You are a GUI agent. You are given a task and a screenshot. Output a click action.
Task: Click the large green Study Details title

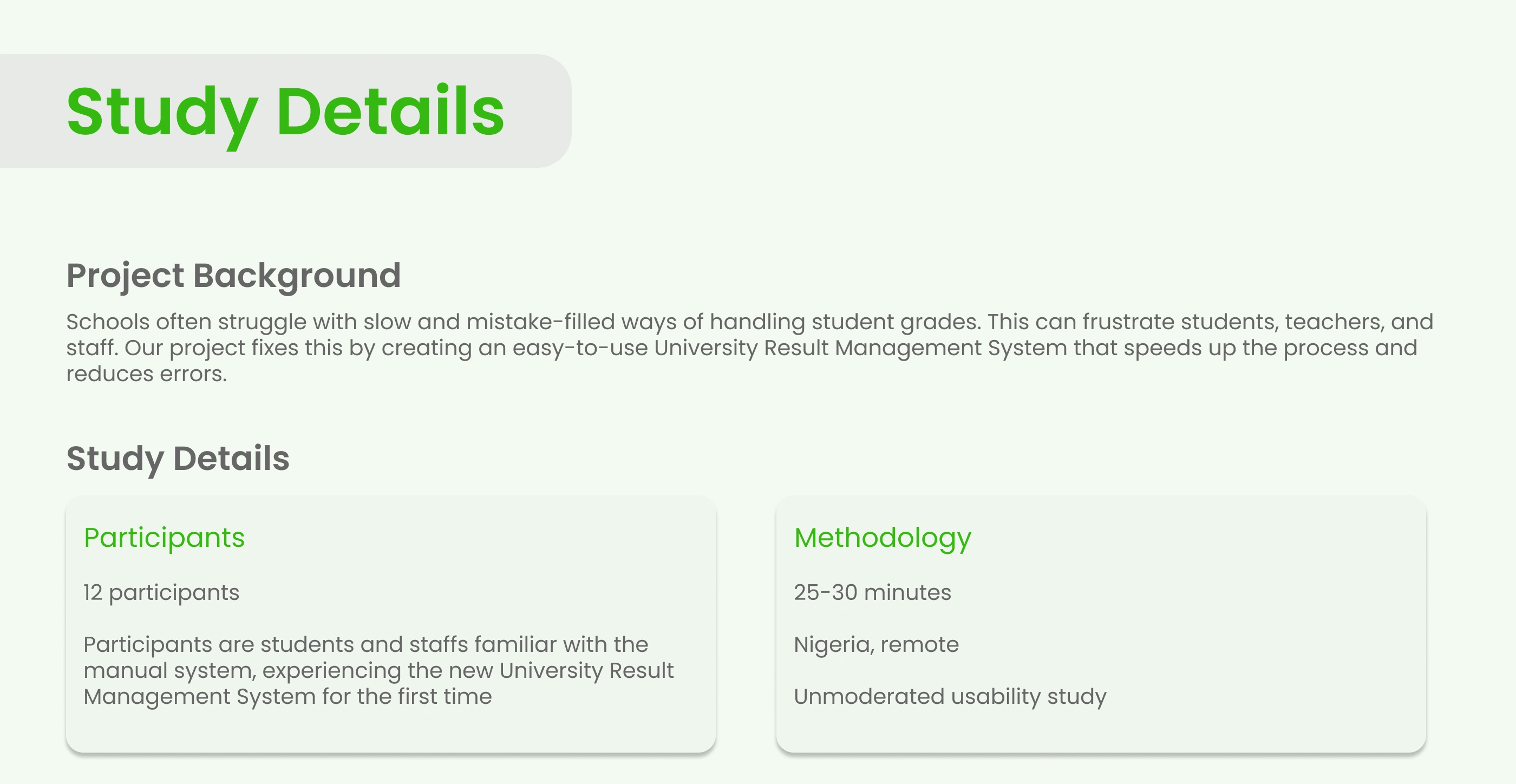click(x=285, y=111)
